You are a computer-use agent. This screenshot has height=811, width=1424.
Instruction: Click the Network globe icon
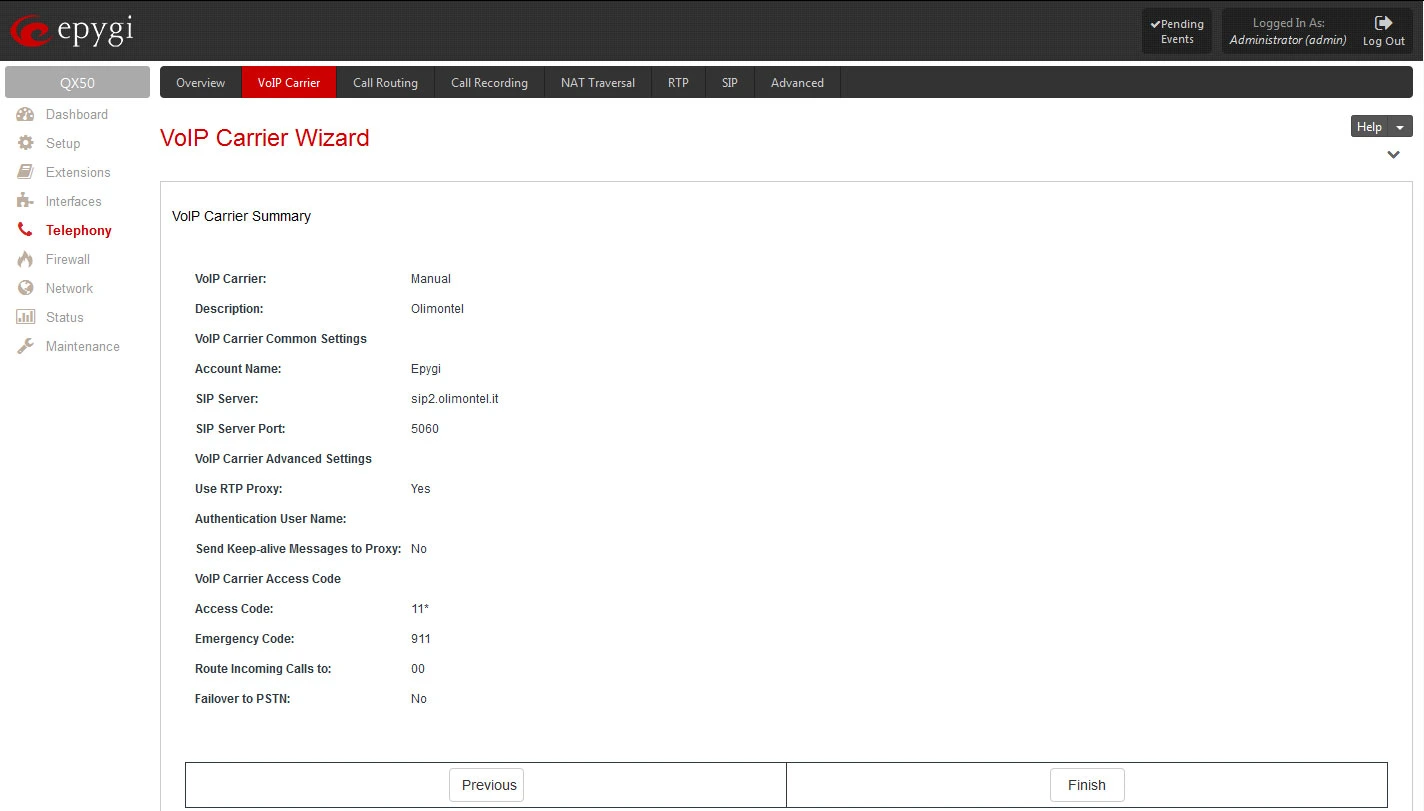point(26,288)
